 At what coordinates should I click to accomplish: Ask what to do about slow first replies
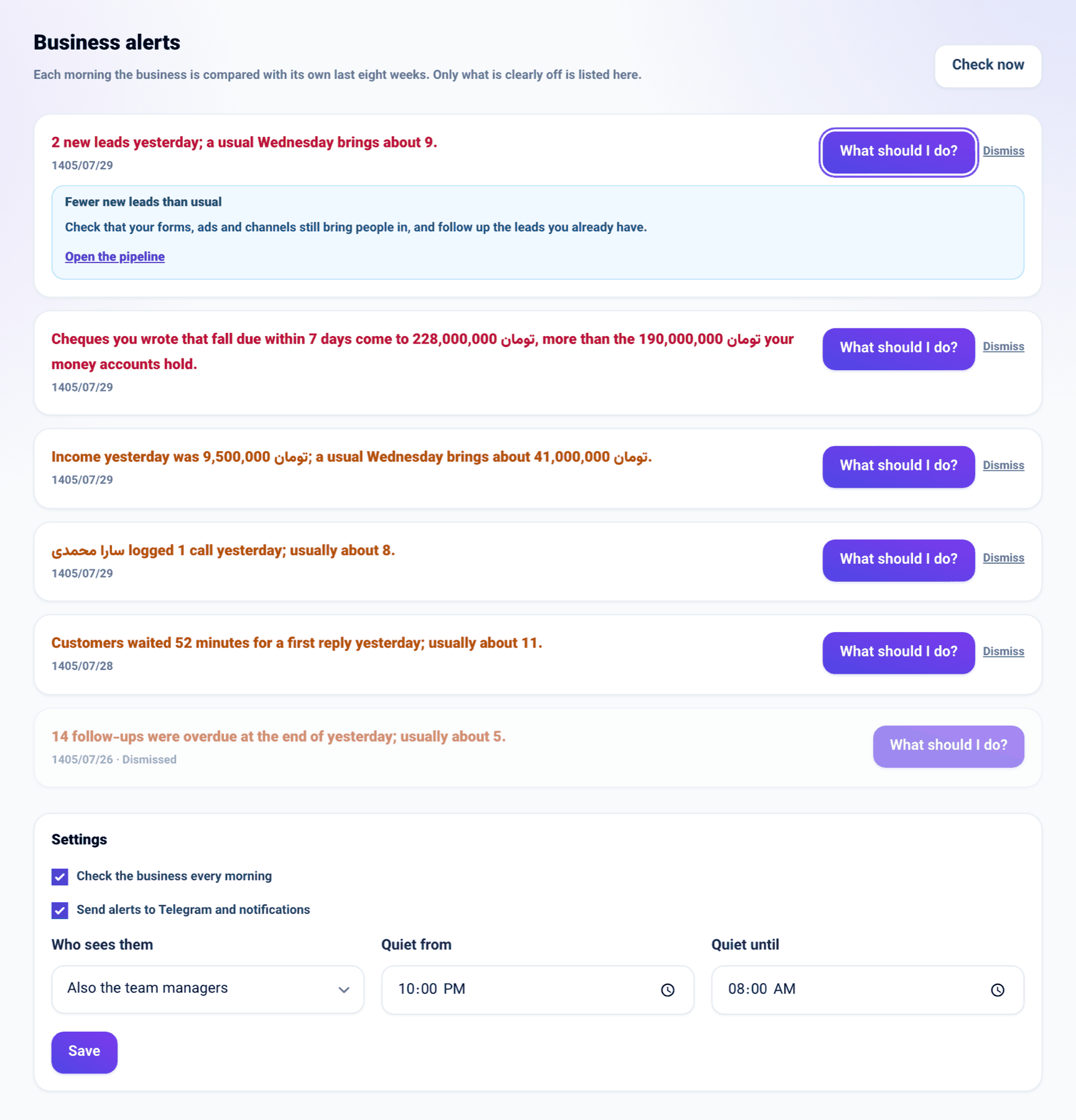click(x=898, y=652)
